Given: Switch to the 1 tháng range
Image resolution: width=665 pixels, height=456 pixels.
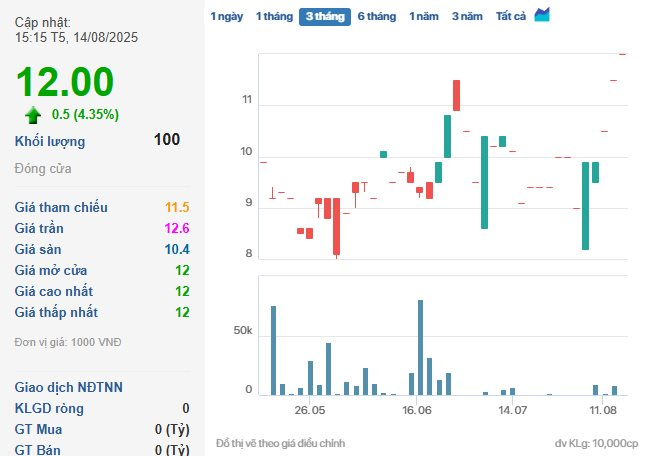Looking at the screenshot, I should click(x=273, y=17).
